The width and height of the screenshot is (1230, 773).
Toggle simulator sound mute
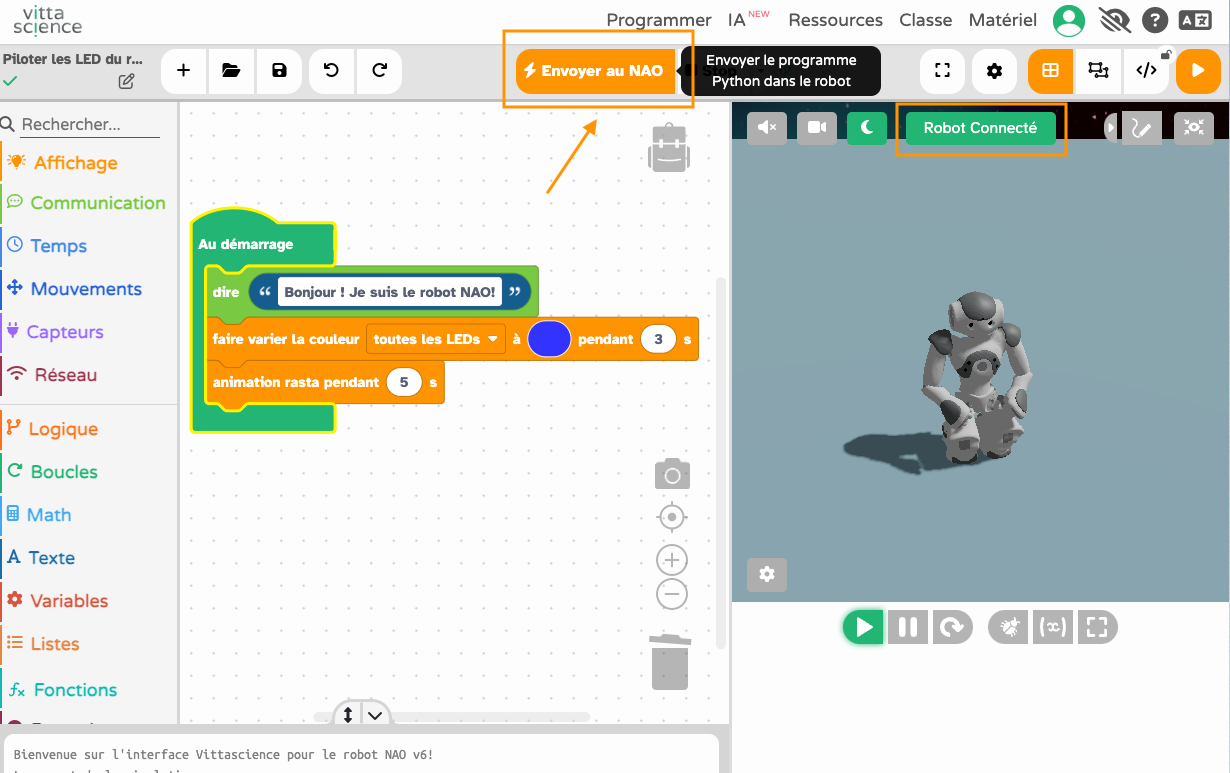pos(767,127)
